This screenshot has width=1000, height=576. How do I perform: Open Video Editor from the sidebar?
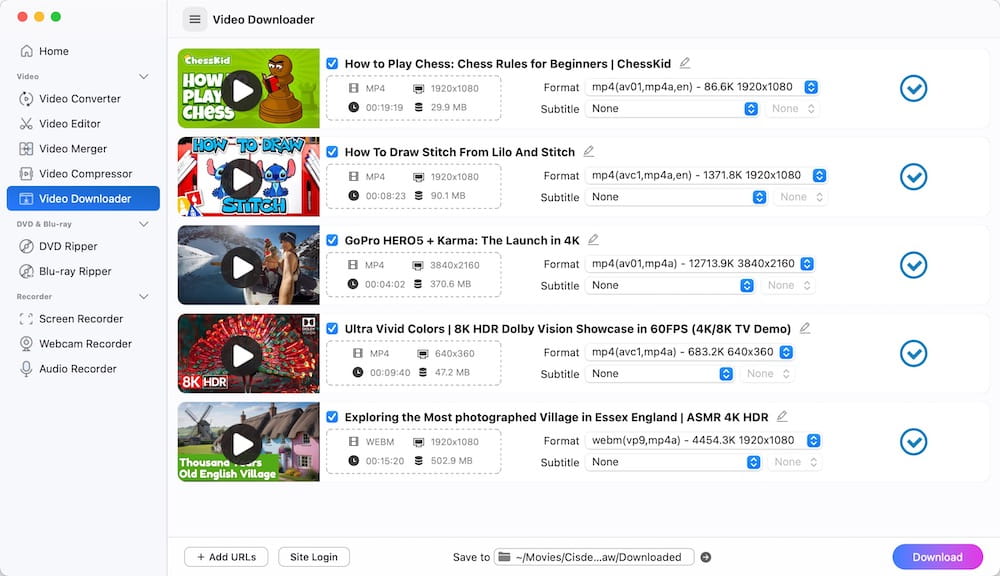[83, 124]
